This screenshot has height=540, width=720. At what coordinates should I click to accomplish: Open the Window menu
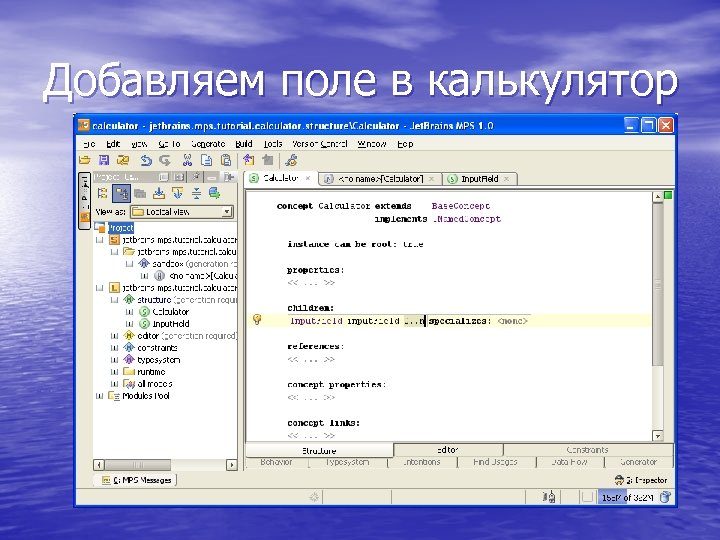click(x=372, y=144)
